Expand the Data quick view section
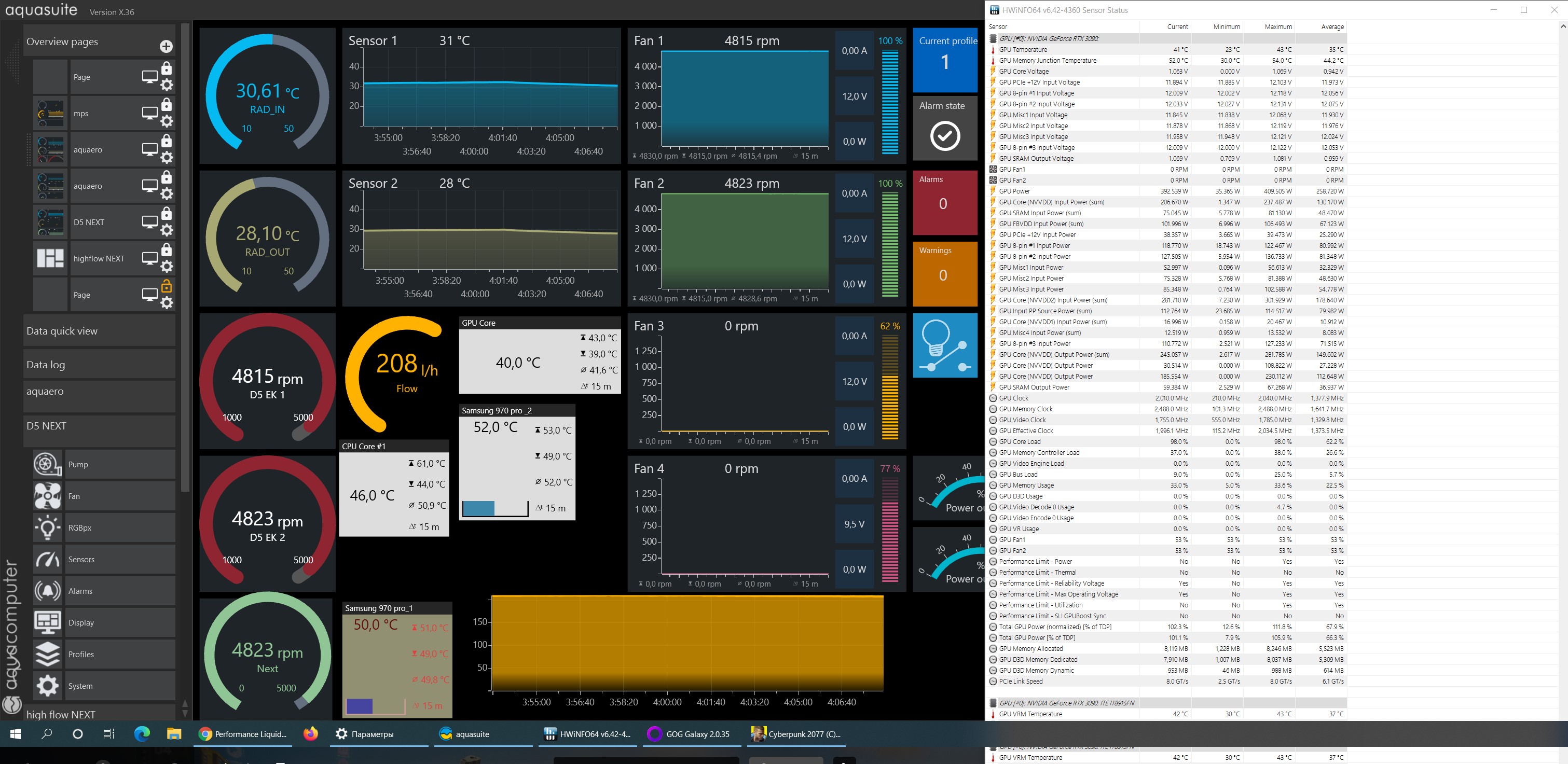 click(99, 331)
